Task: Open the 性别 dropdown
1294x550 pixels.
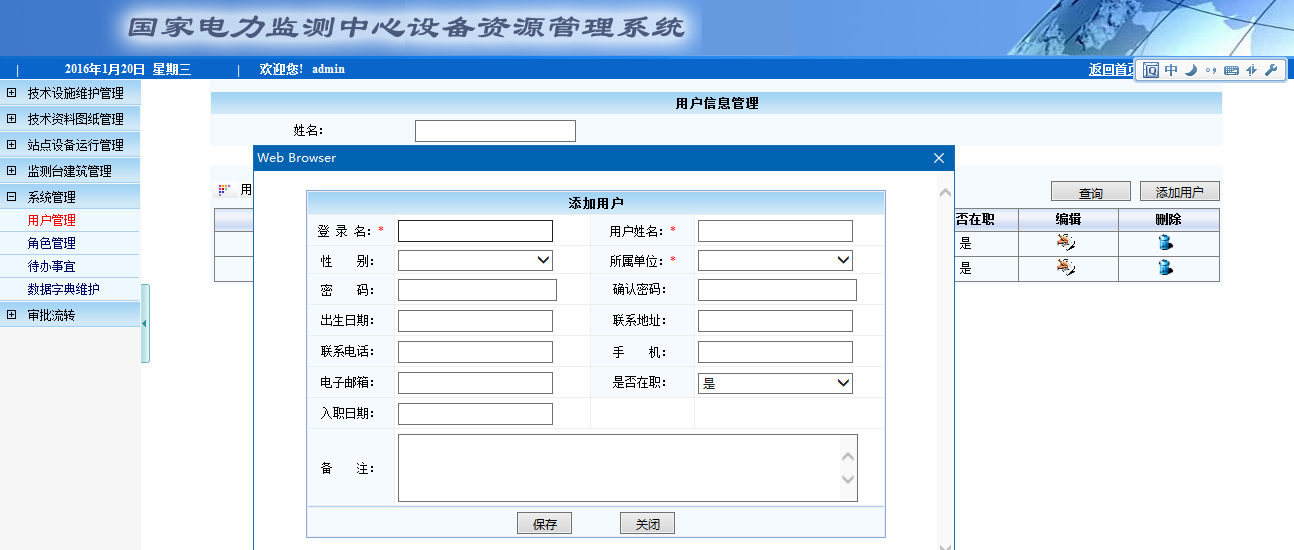Action: pos(475,261)
